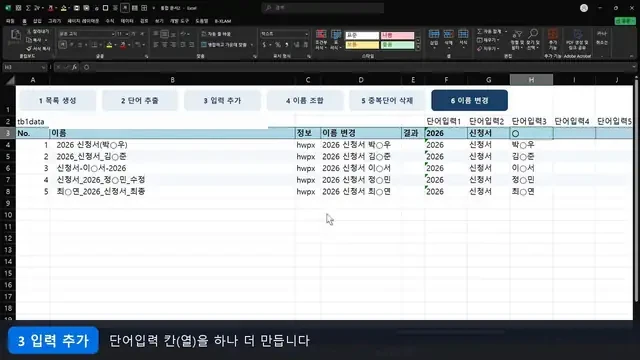Click the insert function fx icon
640x360 pixels.
tap(74, 67)
